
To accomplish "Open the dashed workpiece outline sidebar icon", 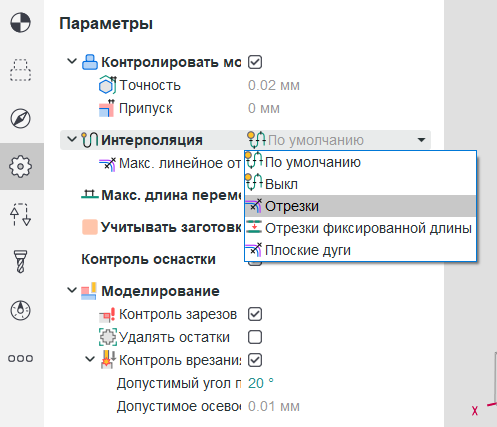I will [20, 70].
